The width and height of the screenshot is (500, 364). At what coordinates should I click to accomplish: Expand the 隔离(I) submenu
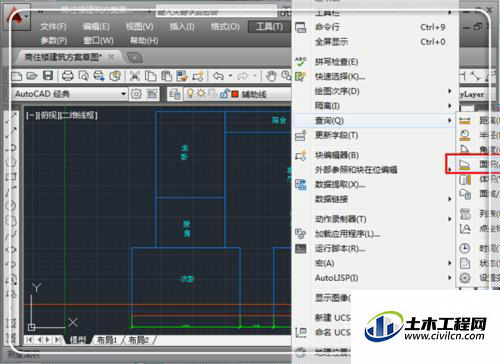(449, 106)
